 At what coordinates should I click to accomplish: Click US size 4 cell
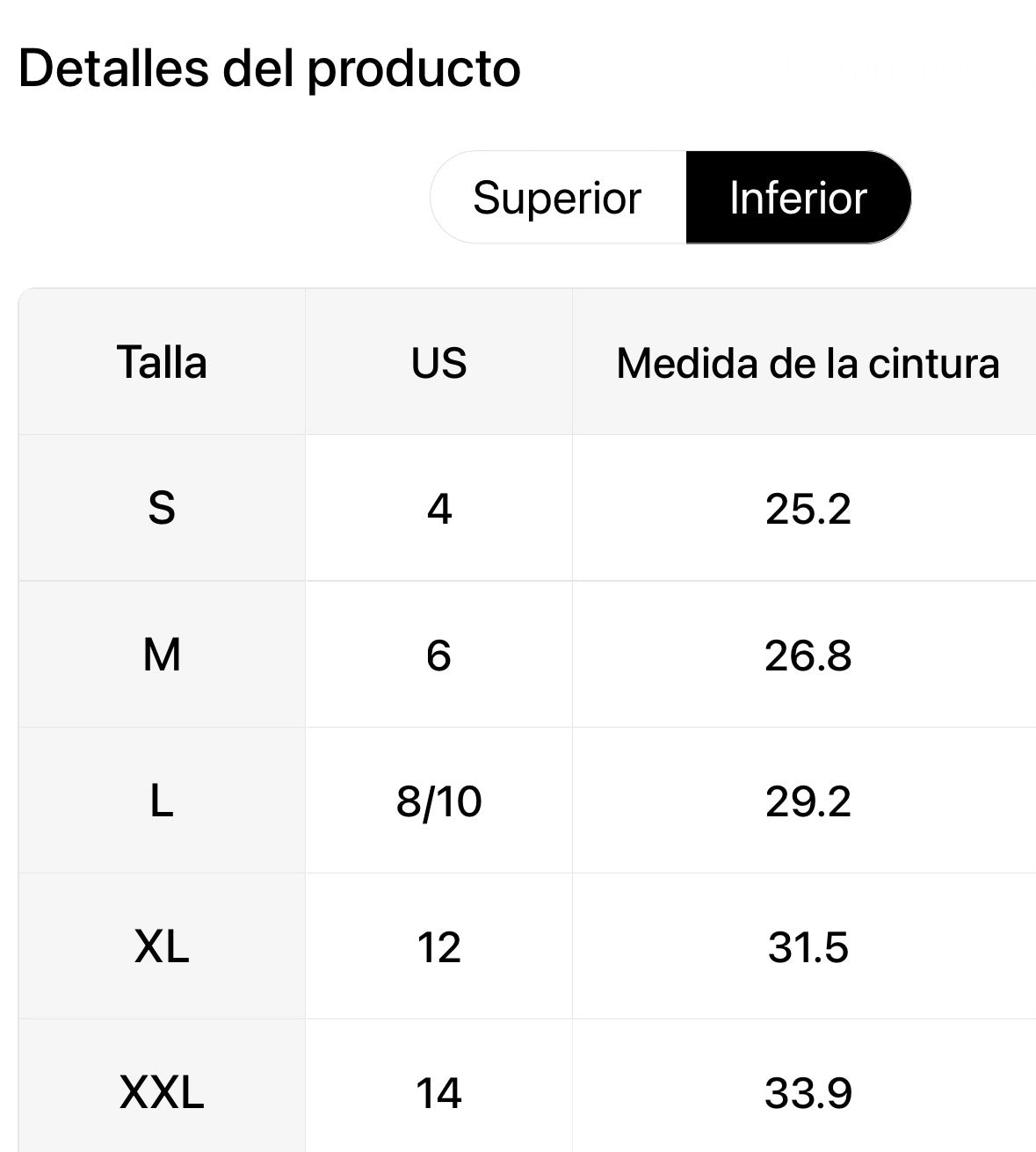pos(438,508)
